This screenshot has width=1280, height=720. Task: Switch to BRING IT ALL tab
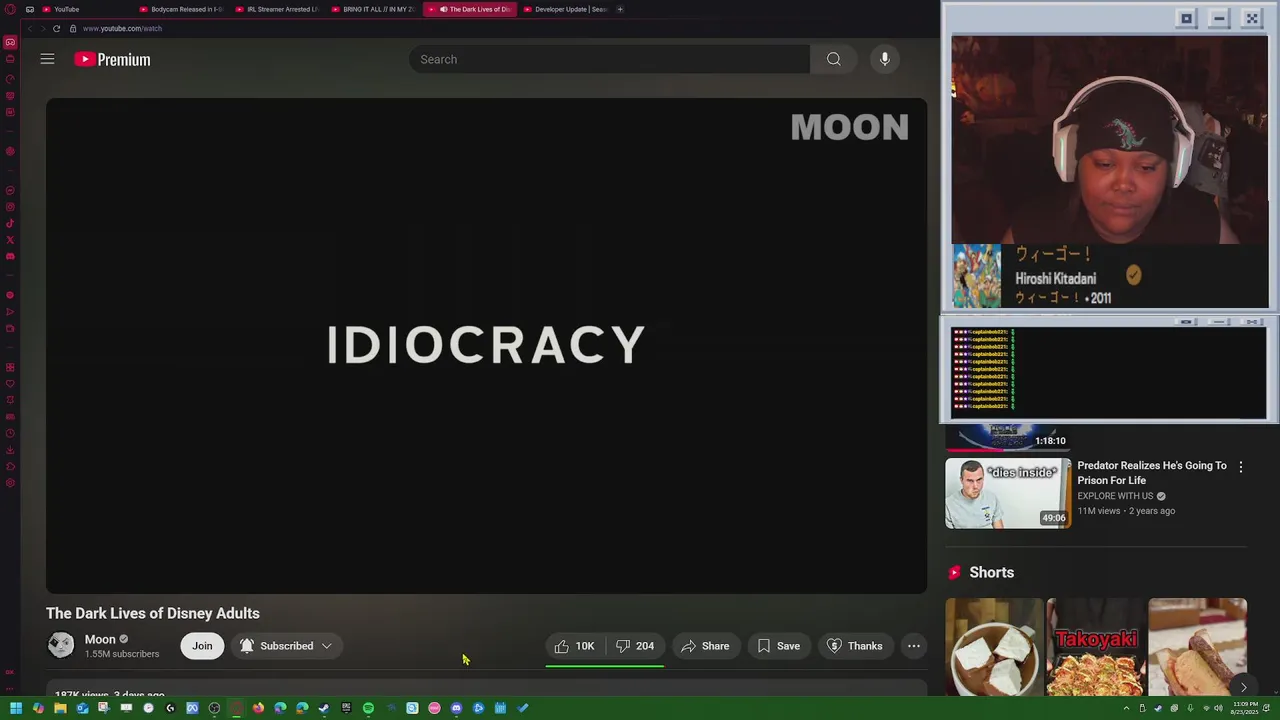click(x=372, y=9)
